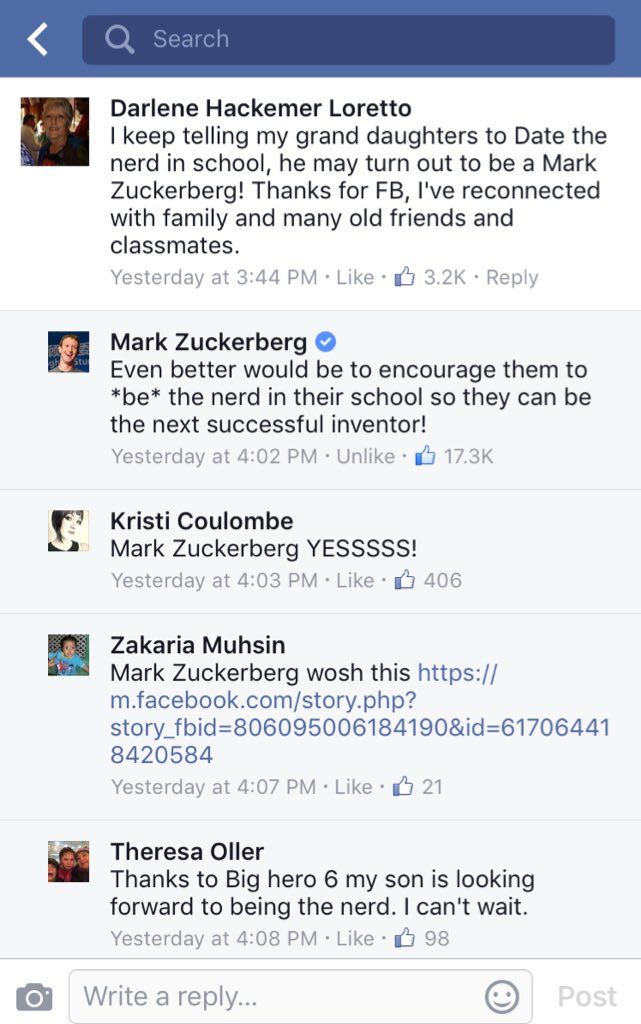This screenshot has height=1024, width=641.
Task: Tap thumbs-up icon on Kristi Coulombe's reply
Action: (405, 580)
